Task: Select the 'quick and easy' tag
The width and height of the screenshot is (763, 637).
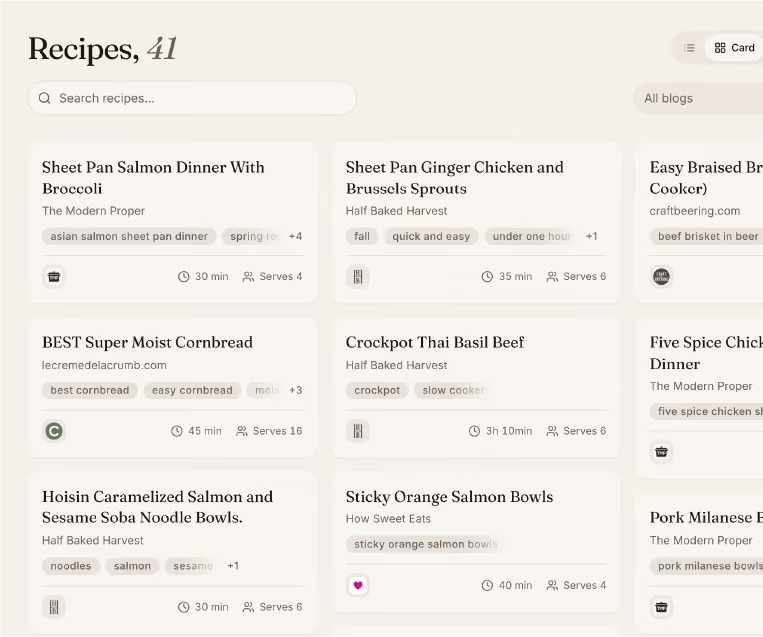Action: pos(431,237)
